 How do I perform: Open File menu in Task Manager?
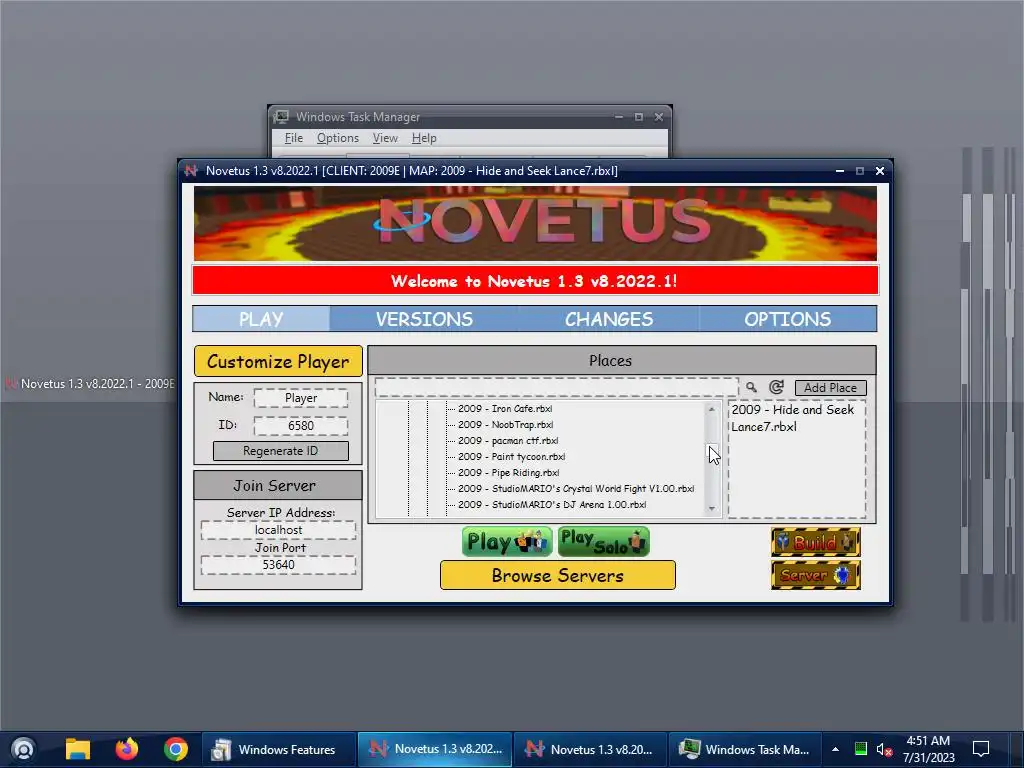pos(293,138)
